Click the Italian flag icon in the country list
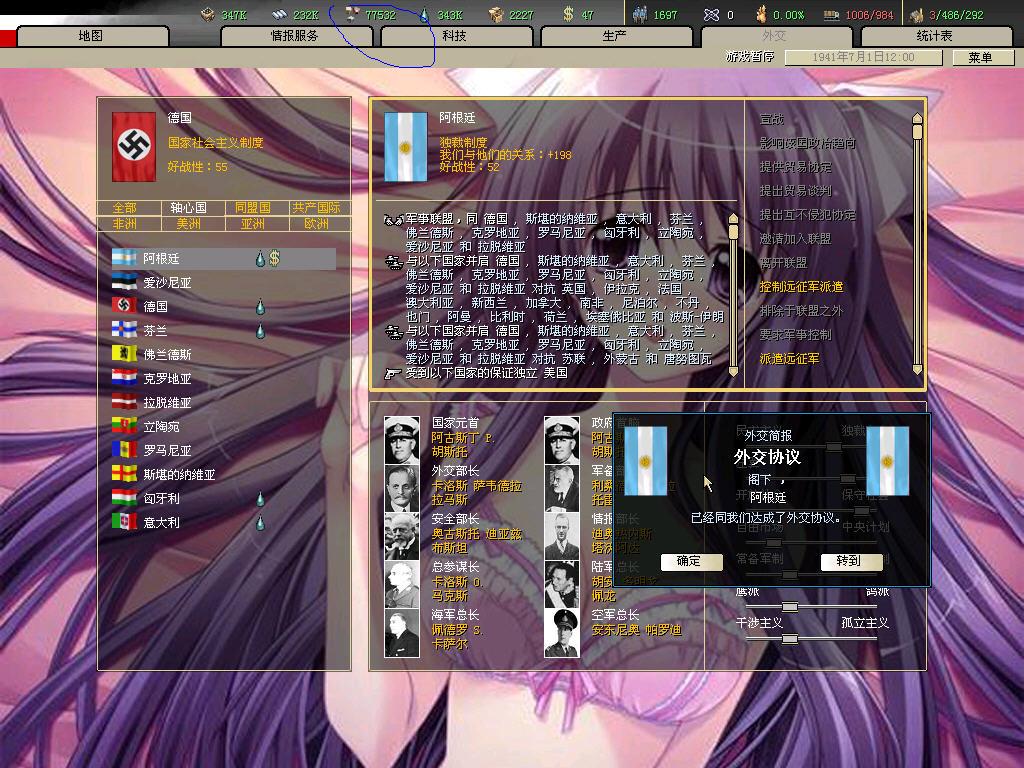The height and width of the screenshot is (768, 1024). pos(124,522)
